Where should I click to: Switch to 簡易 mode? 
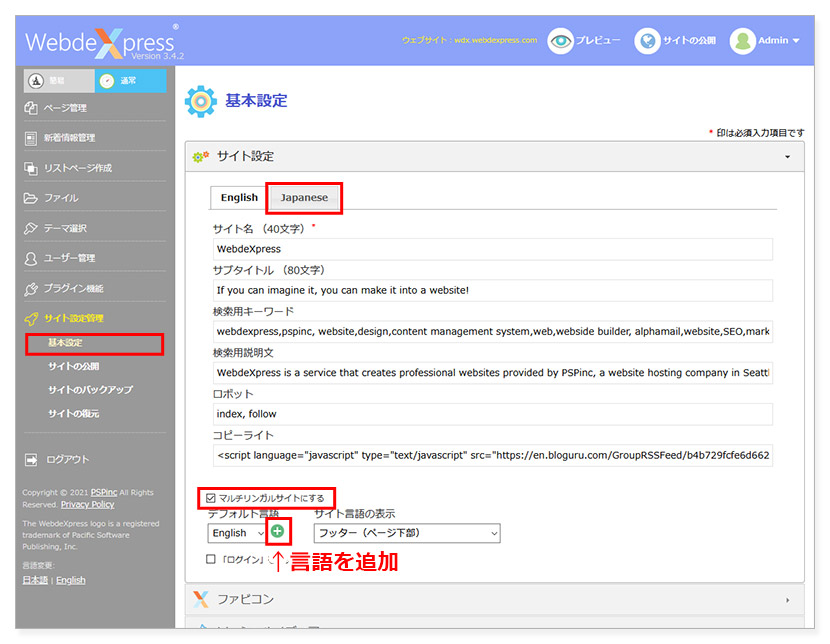[x=59, y=81]
